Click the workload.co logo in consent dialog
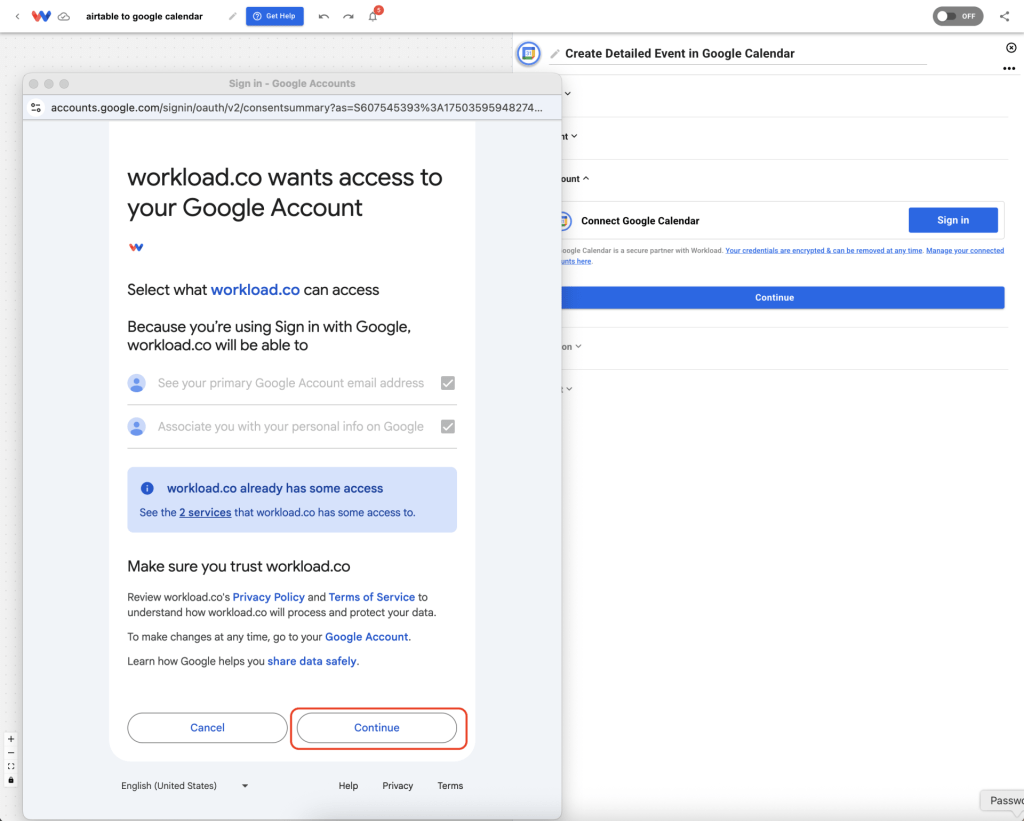Image resolution: width=1024 pixels, height=821 pixels. (136, 247)
